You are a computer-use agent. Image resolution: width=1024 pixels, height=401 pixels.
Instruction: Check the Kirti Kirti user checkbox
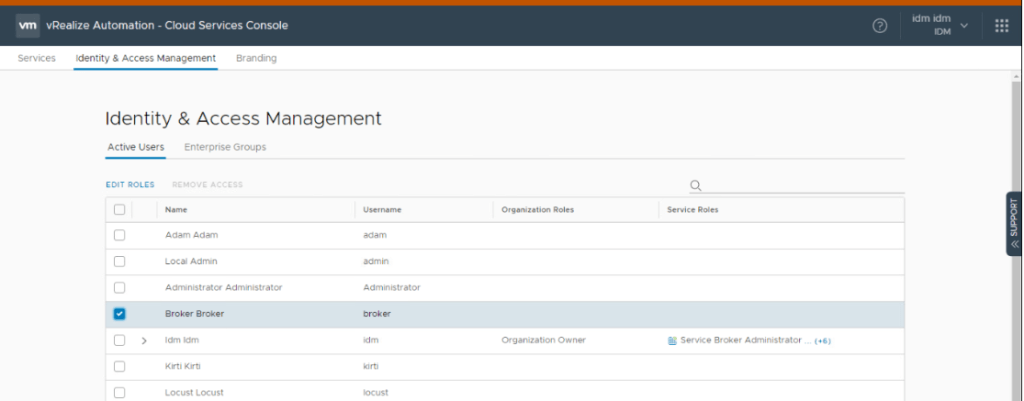119,366
